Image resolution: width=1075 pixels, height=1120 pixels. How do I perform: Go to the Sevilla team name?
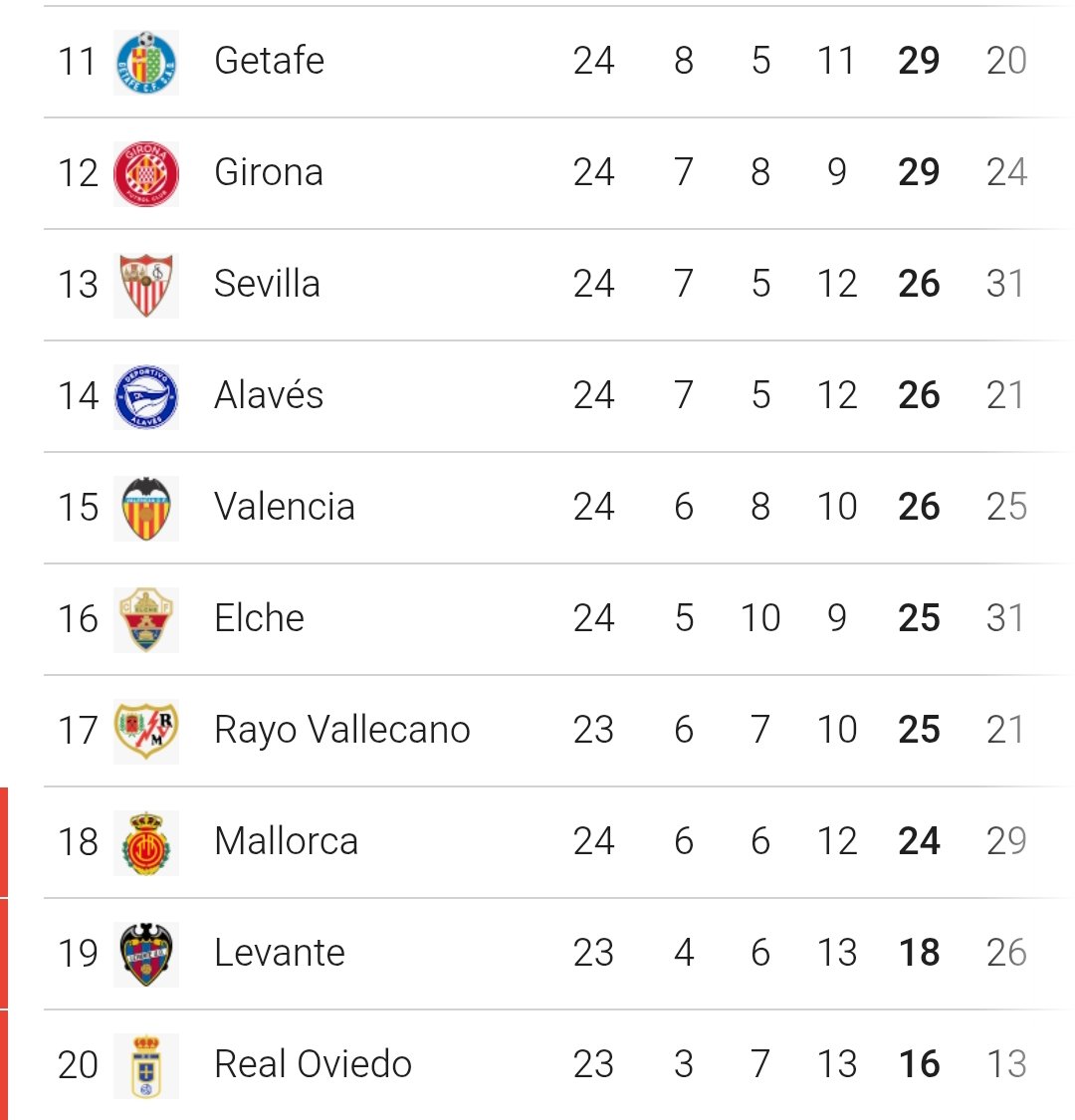267,284
